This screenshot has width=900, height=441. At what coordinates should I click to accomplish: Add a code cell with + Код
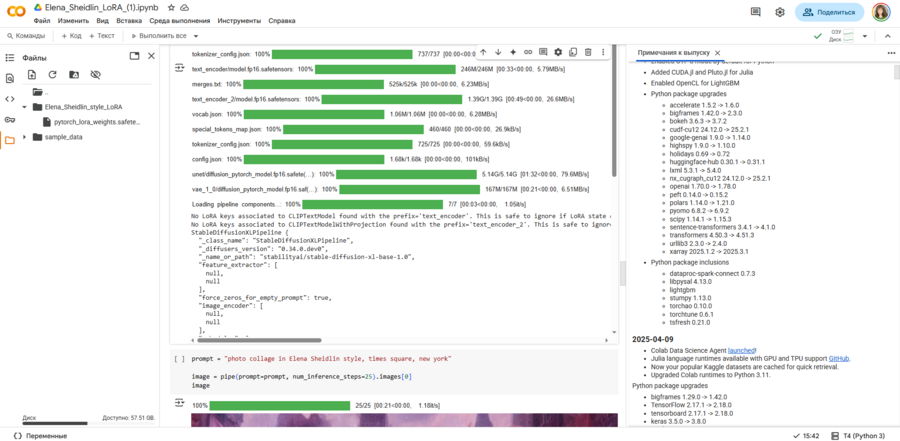pyautogui.click(x=71, y=36)
